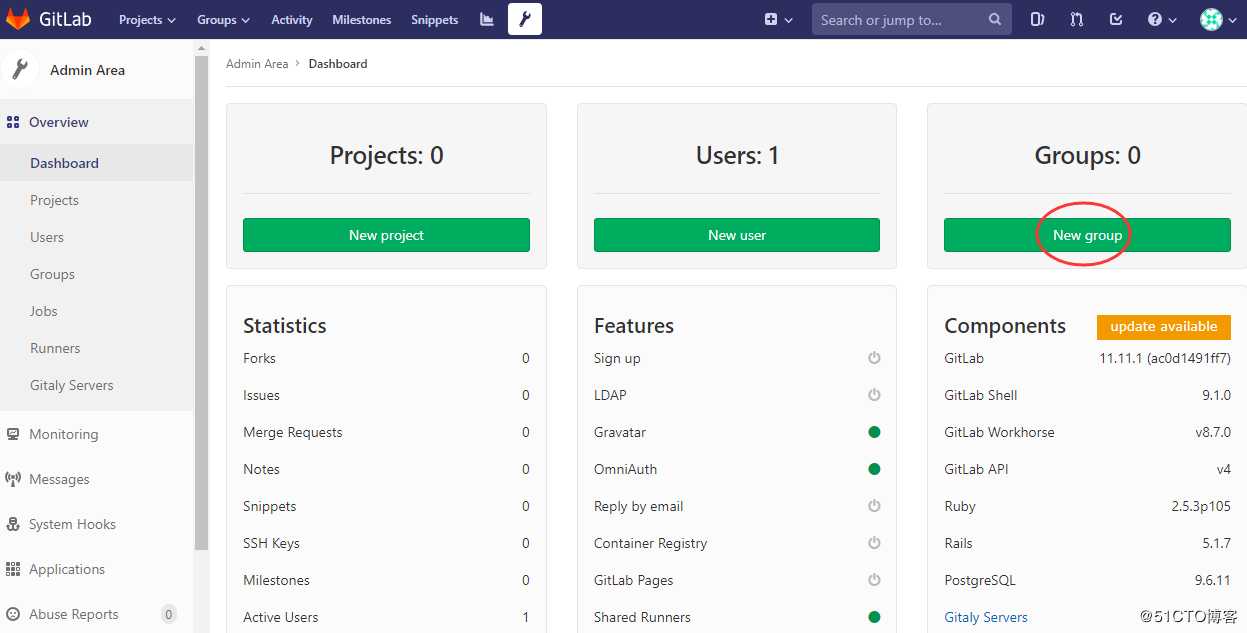
Task: Expand the user profile dropdown arrow
Action: coord(1233,20)
